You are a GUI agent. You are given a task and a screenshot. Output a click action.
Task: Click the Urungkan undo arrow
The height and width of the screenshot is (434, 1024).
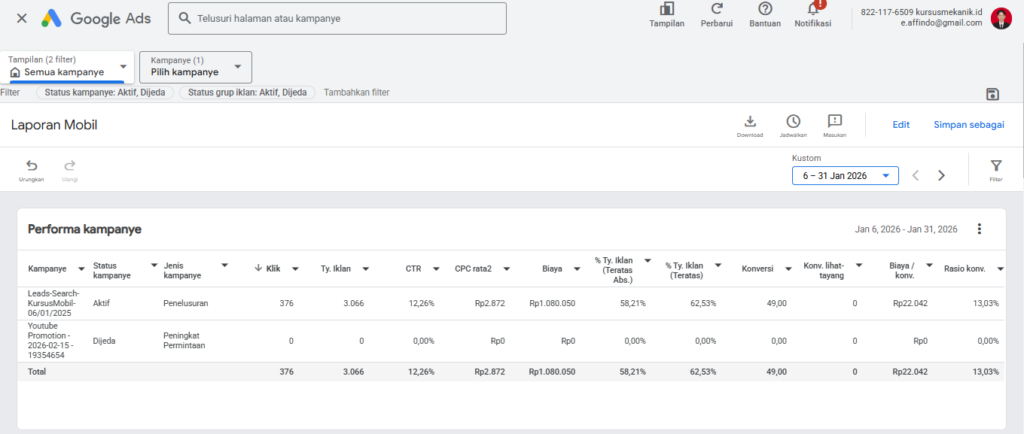pos(31,167)
